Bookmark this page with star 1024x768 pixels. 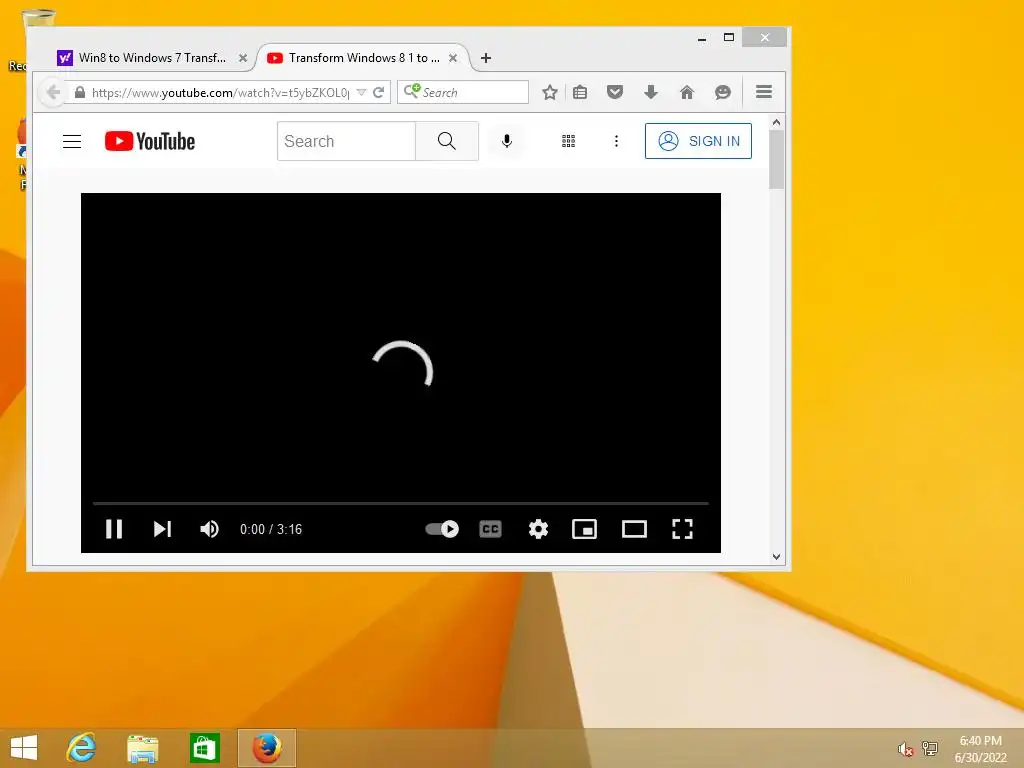point(550,92)
